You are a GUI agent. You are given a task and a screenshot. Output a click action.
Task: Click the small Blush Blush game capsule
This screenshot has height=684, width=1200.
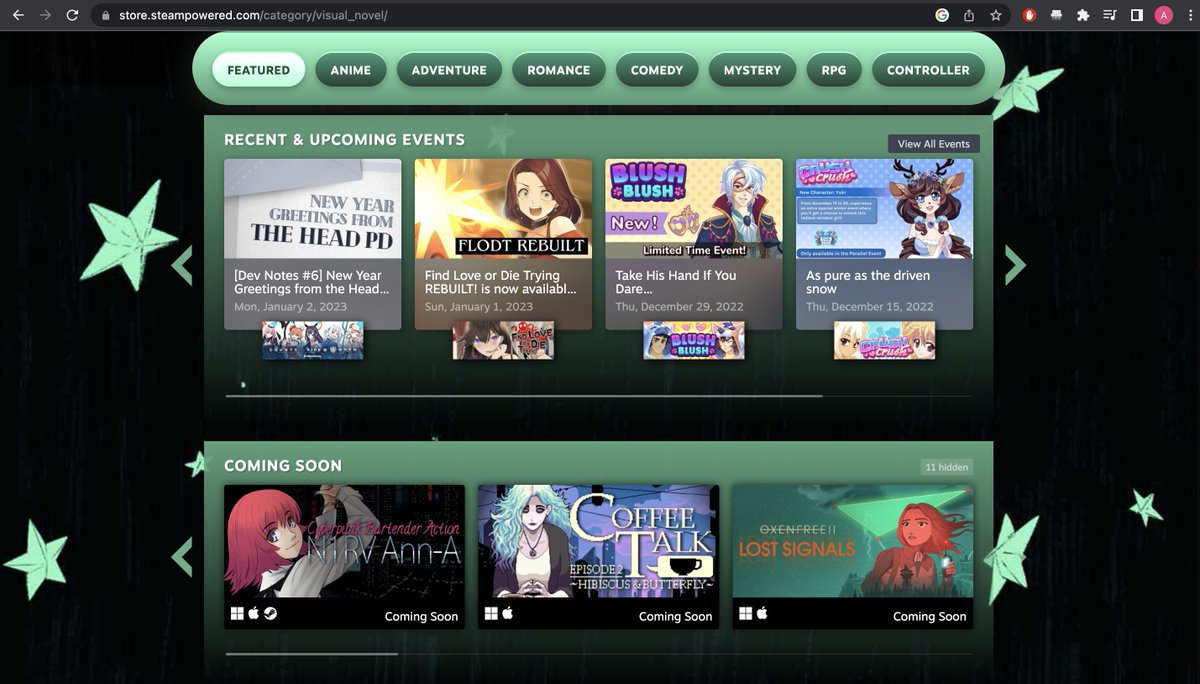[x=694, y=340]
